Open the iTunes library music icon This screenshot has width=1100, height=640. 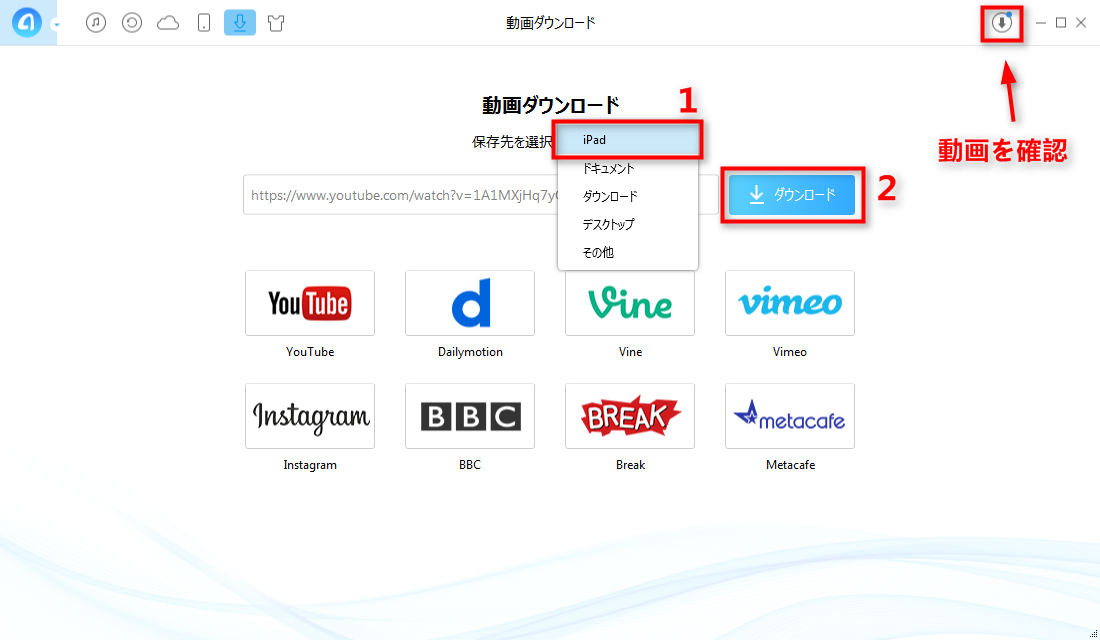click(x=96, y=22)
